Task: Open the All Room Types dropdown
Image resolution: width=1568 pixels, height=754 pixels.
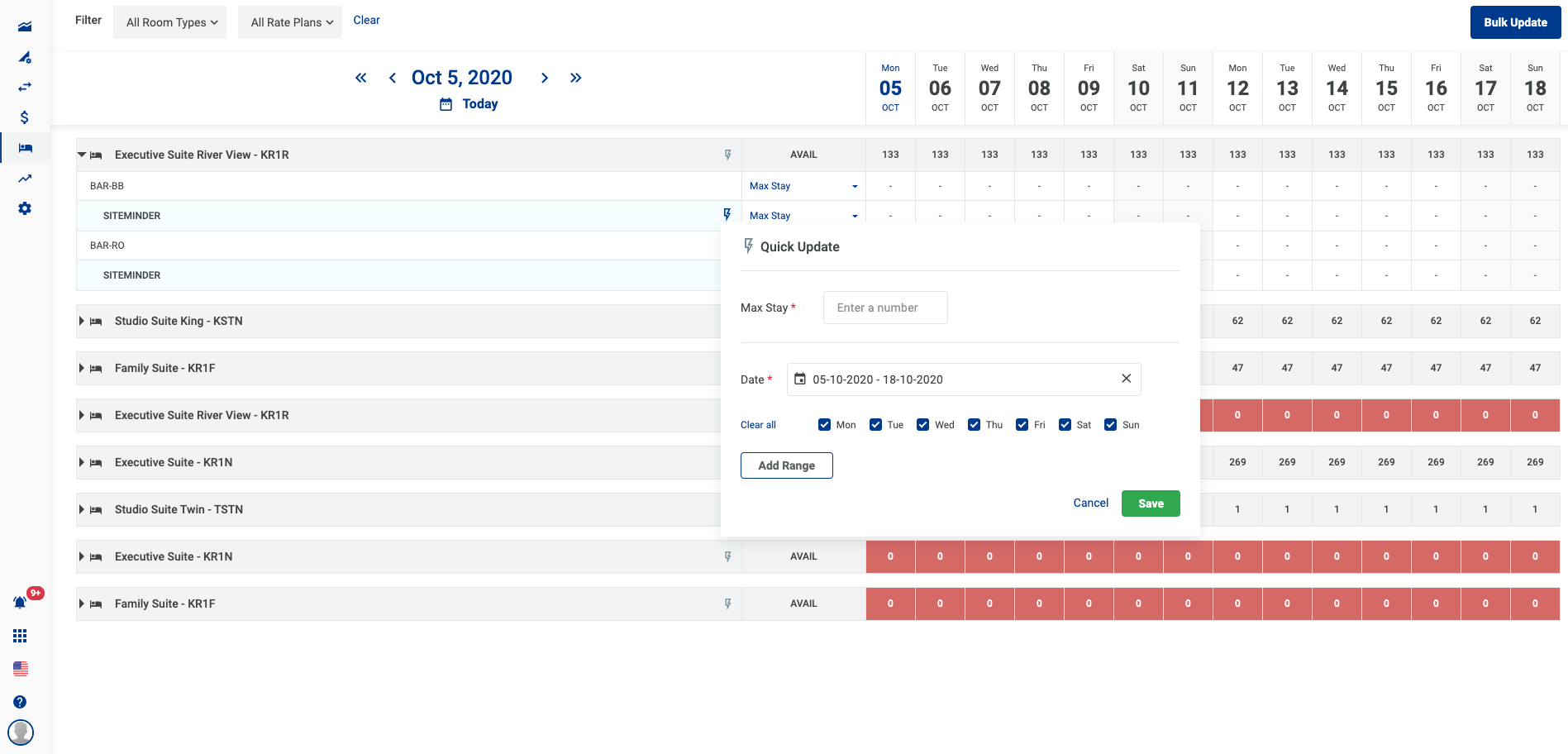Action: pyautogui.click(x=170, y=22)
